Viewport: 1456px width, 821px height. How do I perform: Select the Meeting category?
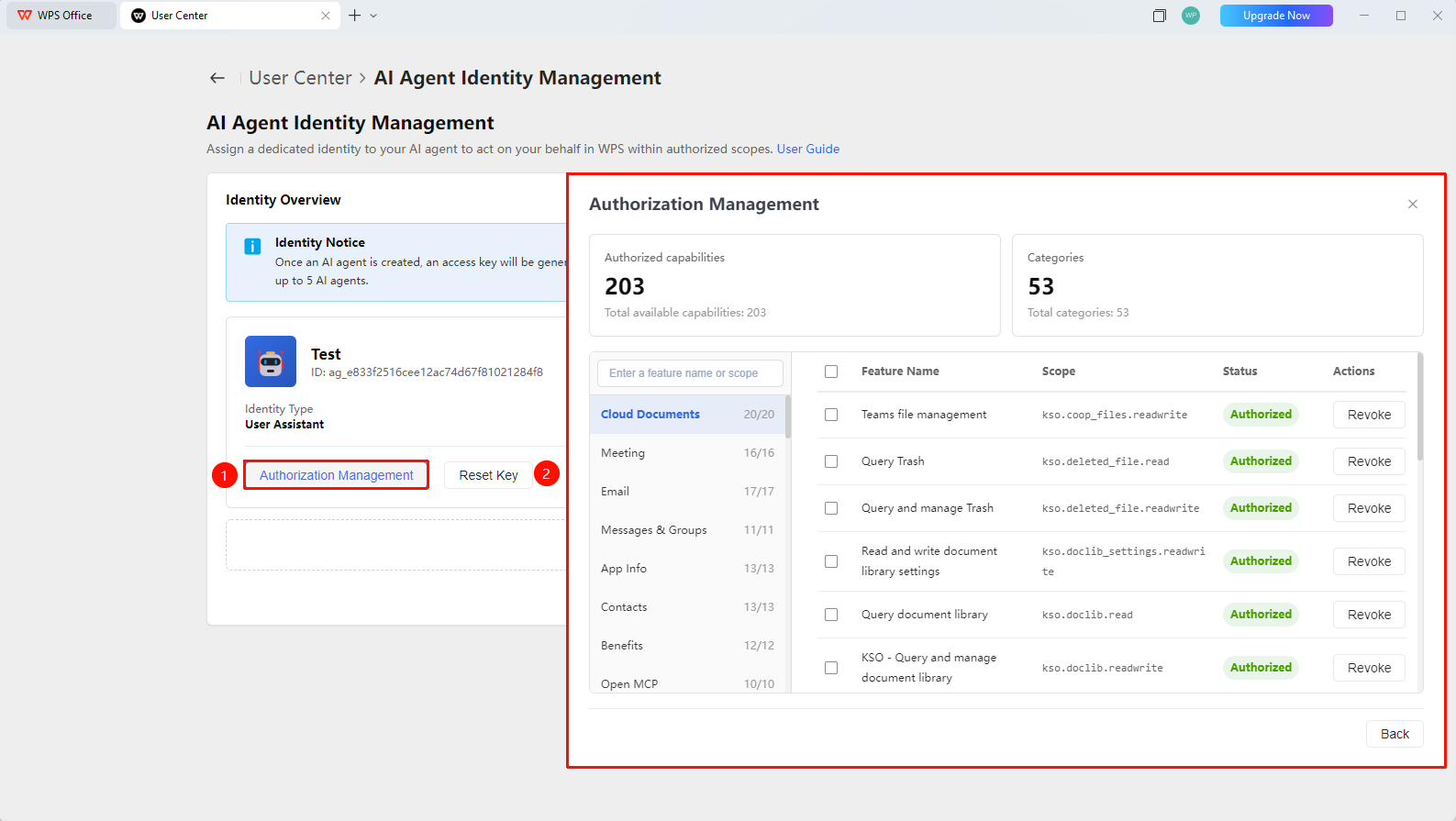tap(688, 453)
